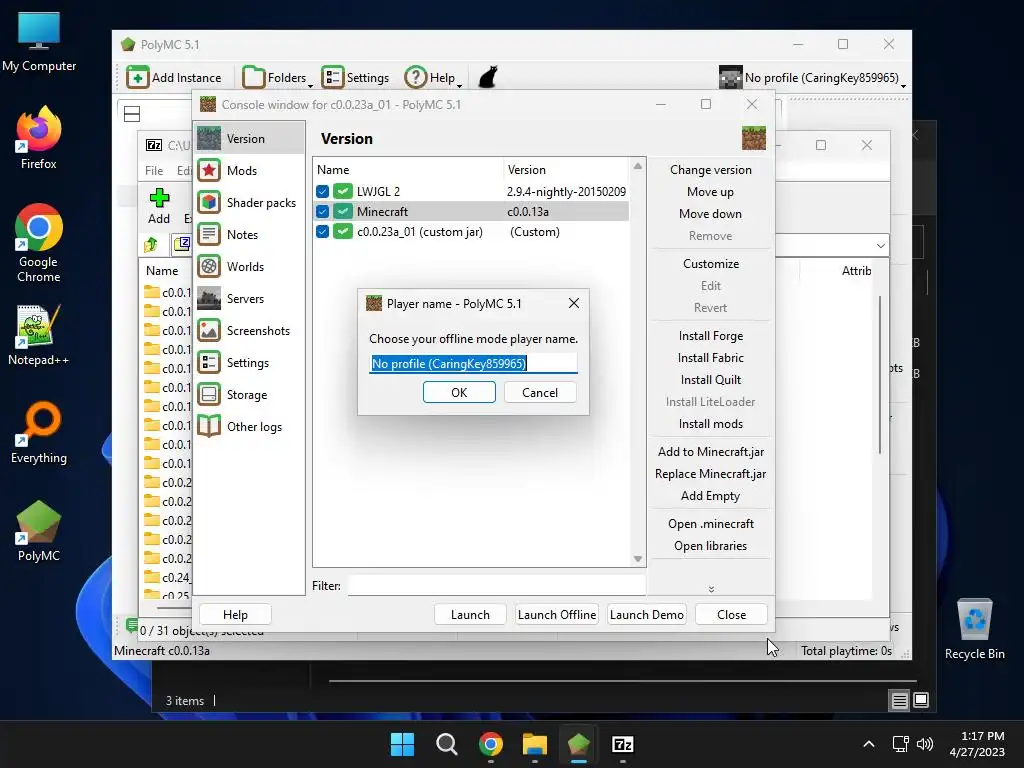
Task: Click 7-Zip taskbar icon
Action: (x=622, y=744)
